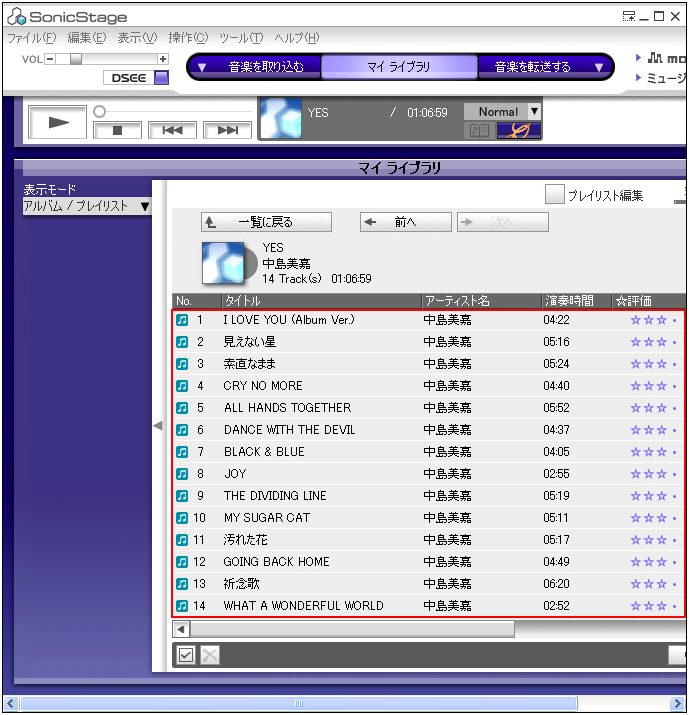This screenshot has height=715, width=689.
Task: Adjust the VOL slider handle
Action: pos(76,59)
